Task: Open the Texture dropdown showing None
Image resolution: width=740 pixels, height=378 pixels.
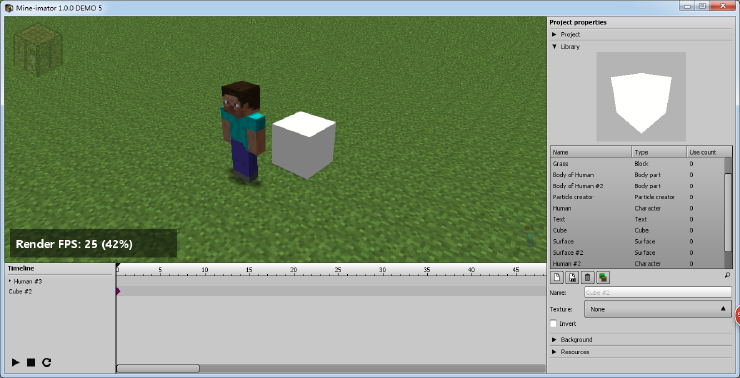Action: [x=658, y=309]
